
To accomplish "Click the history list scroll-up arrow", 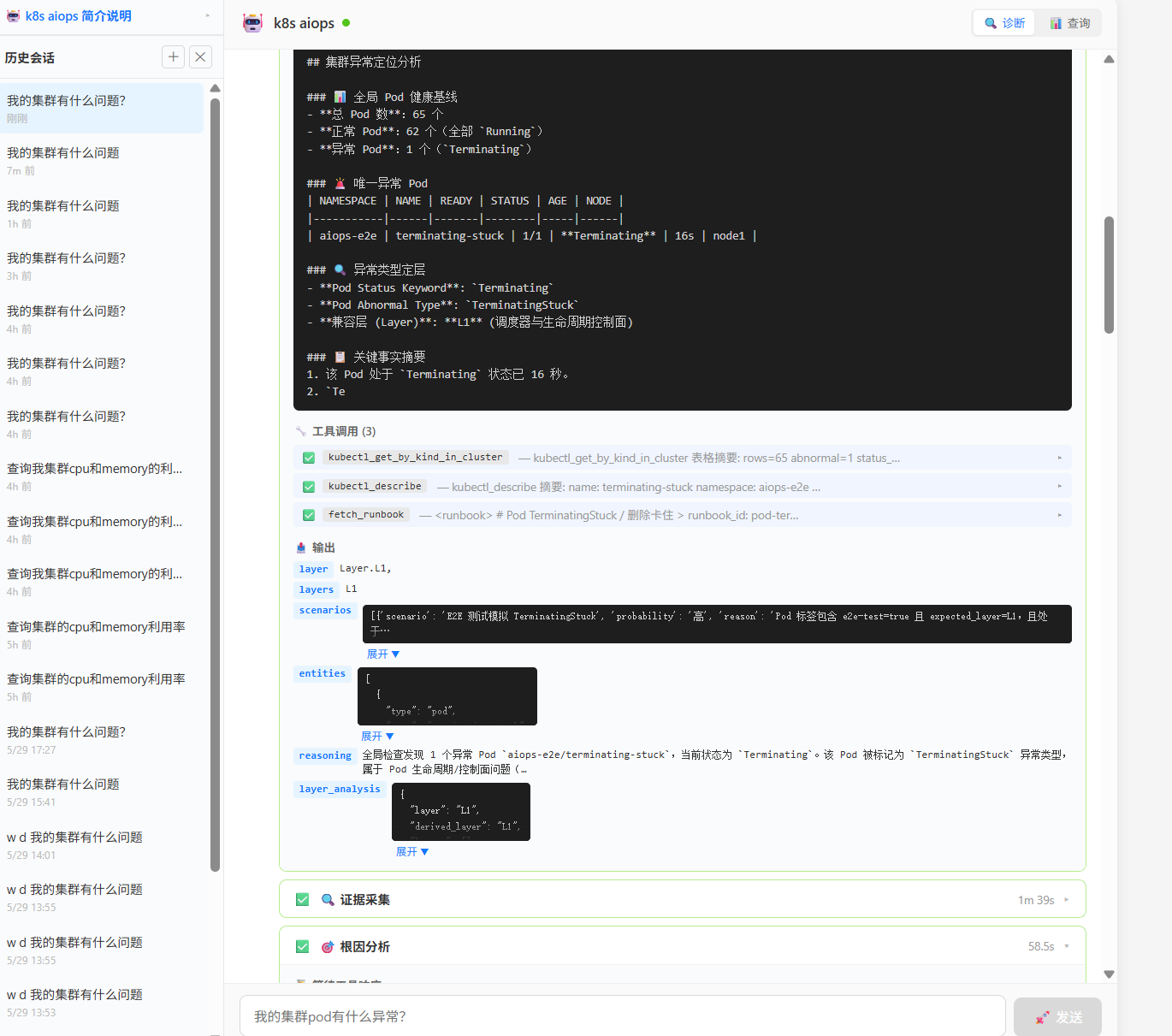I will [216, 88].
